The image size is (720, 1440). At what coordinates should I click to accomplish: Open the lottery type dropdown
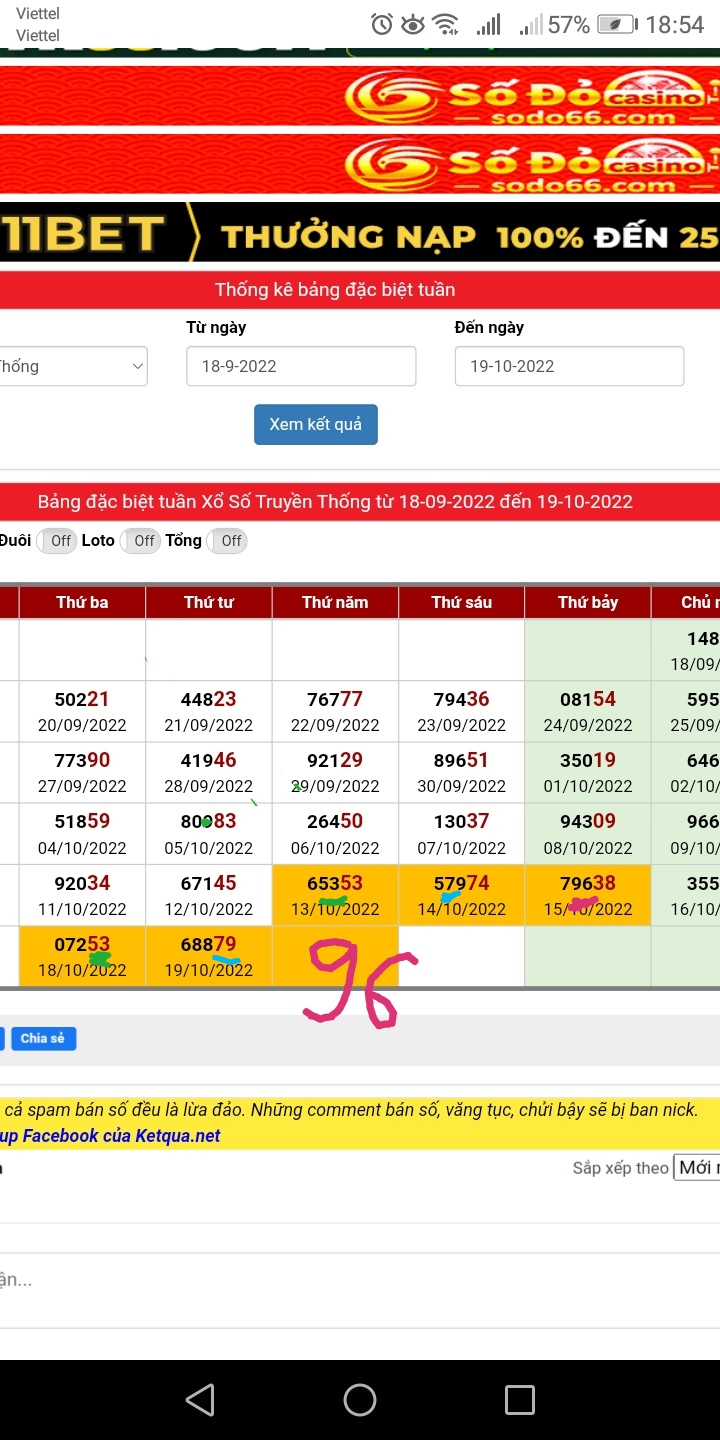72,366
